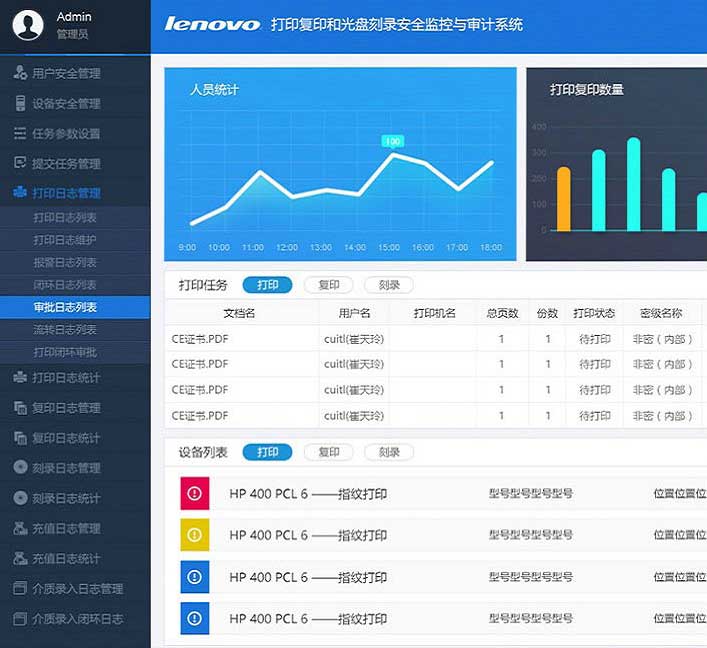Select 刻录 filter in 设备列表 section

(x=388, y=452)
